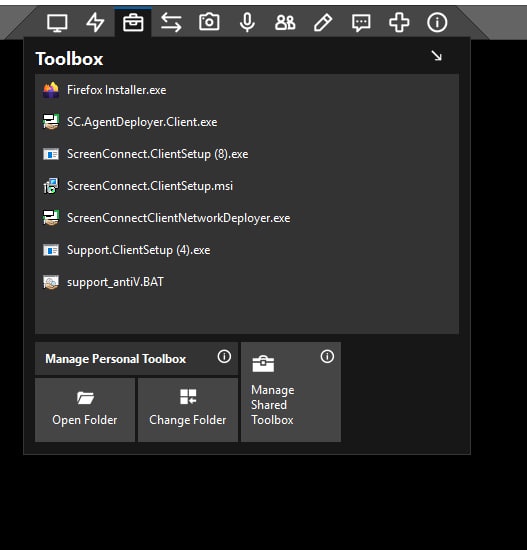
Task: Run Firefox Installer.exe from the toolbox
Action: [x=247, y=90]
